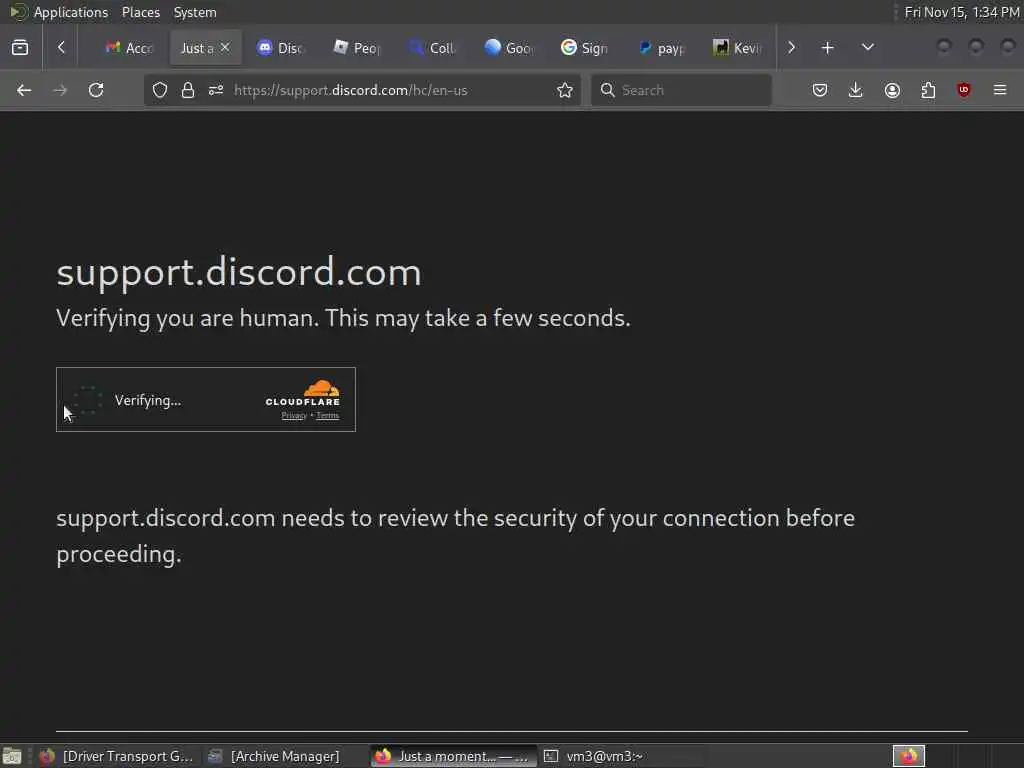Click the Just a moment tab title
This screenshot has height=768, width=1024.
(x=197, y=48)
